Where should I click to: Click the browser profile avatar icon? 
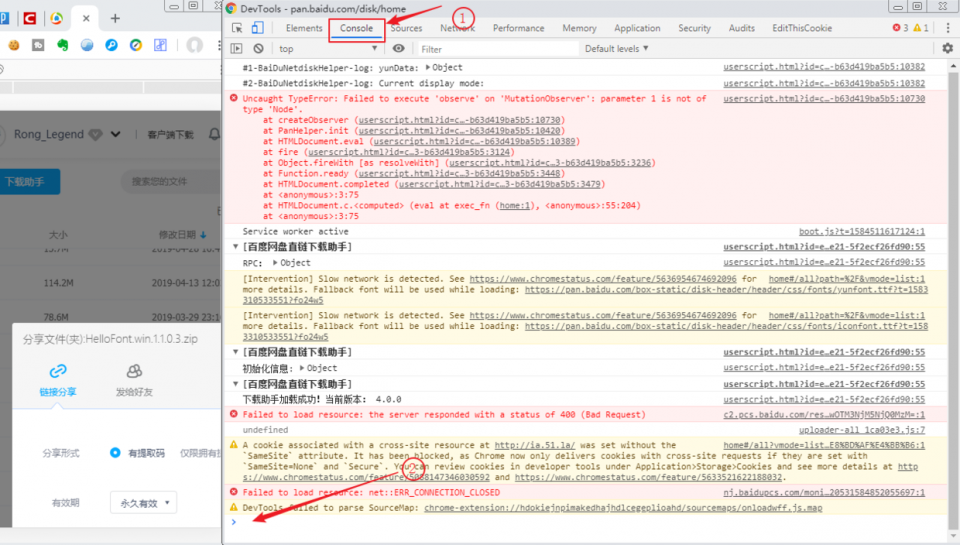(195, 45)
